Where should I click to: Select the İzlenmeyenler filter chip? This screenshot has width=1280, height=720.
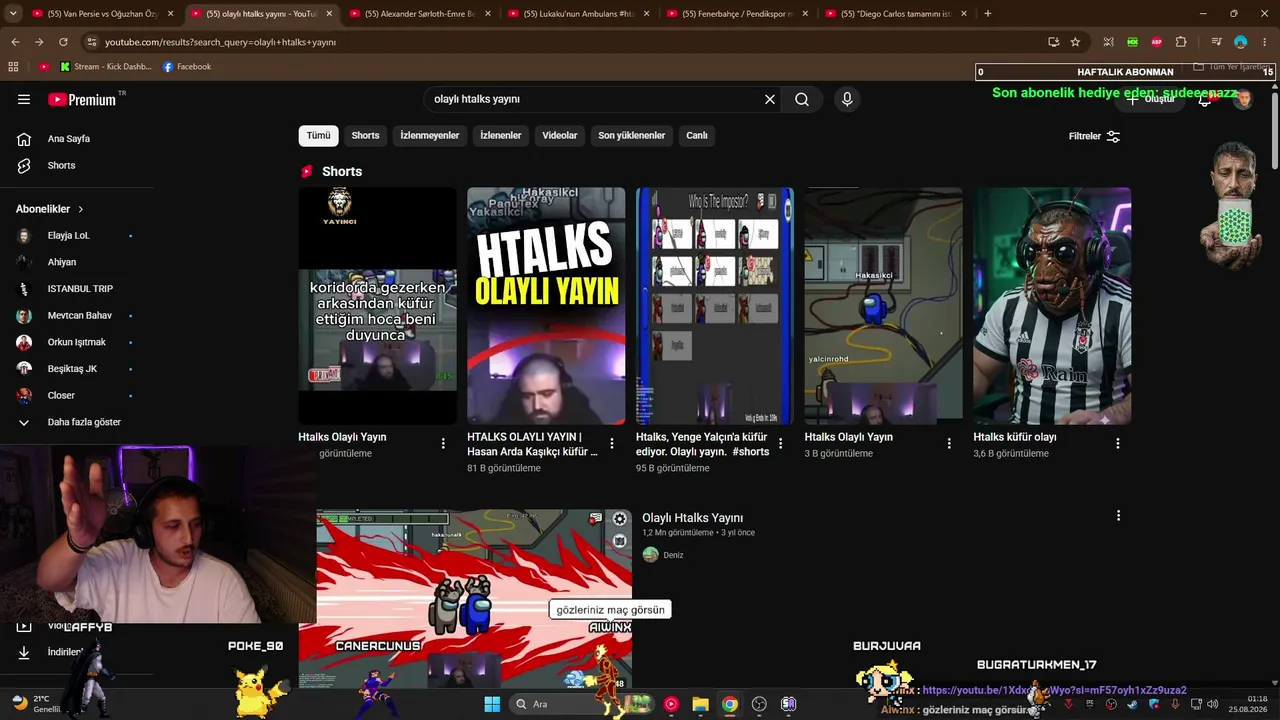pos(430,136)
